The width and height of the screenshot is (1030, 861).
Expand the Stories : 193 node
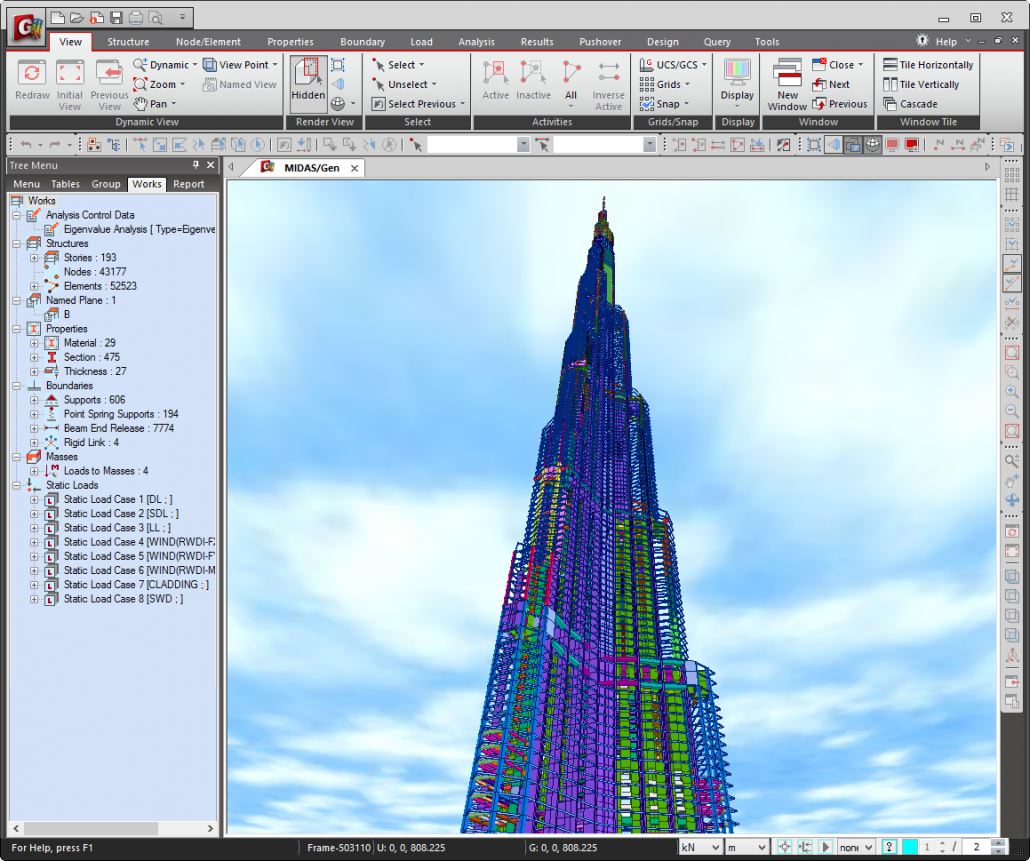click(x=34, y=258)
